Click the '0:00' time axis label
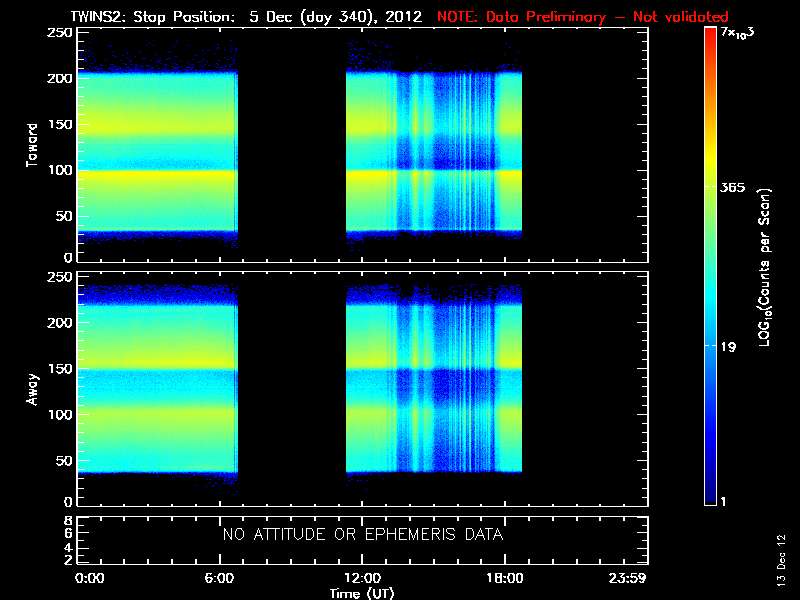Viewport: 800px width, 600px height. 89,579
